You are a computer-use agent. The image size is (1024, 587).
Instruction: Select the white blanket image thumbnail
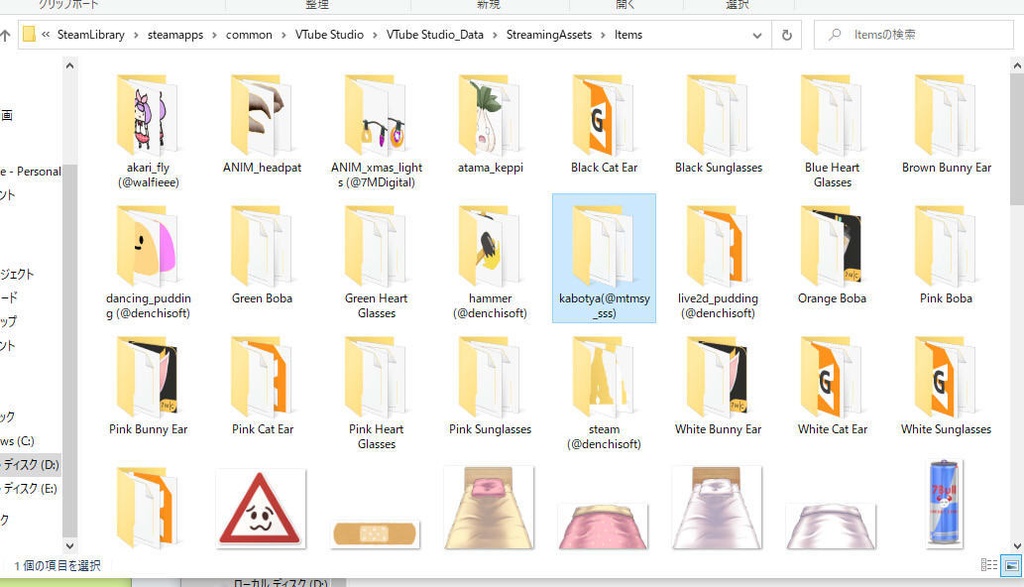[x=831, y=526]
